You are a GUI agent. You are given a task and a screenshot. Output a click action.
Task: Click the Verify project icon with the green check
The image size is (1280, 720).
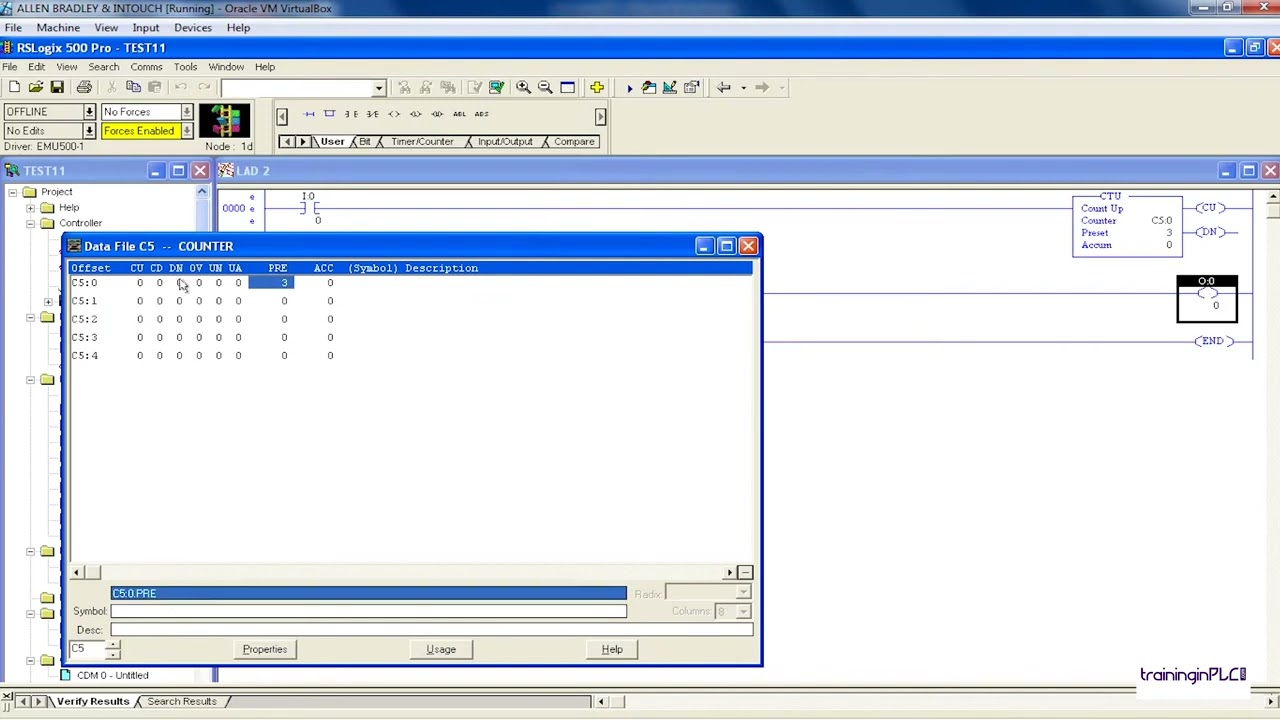click(x=496, y=88)
